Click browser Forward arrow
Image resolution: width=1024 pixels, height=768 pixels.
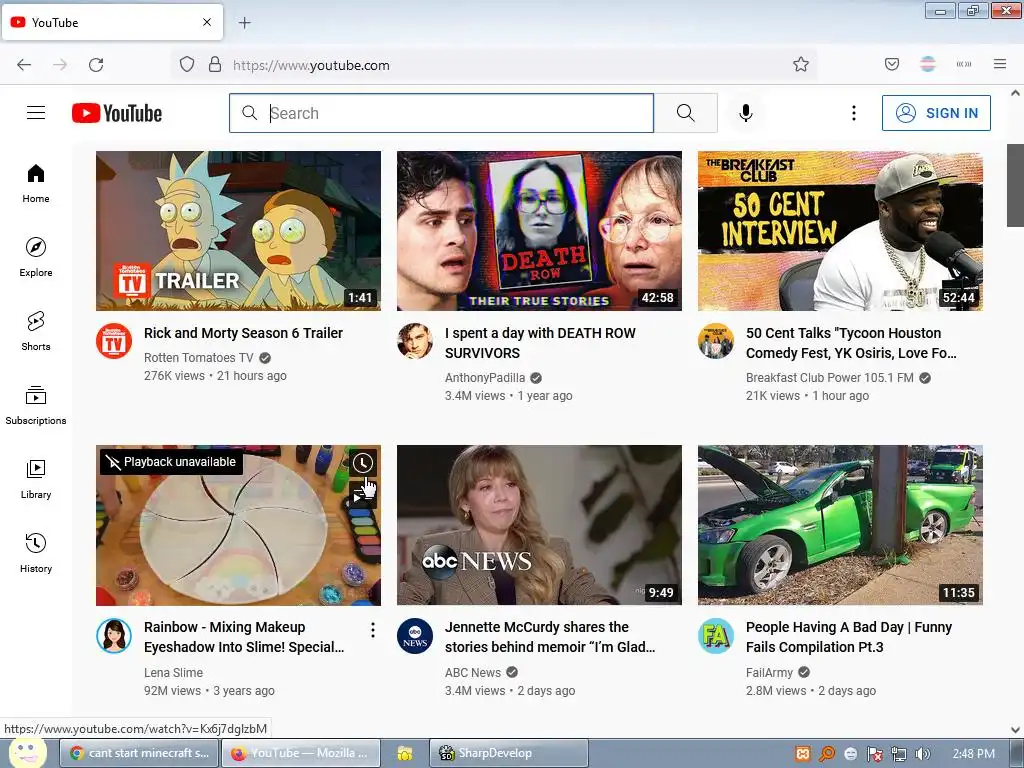(x=60, y=65)
